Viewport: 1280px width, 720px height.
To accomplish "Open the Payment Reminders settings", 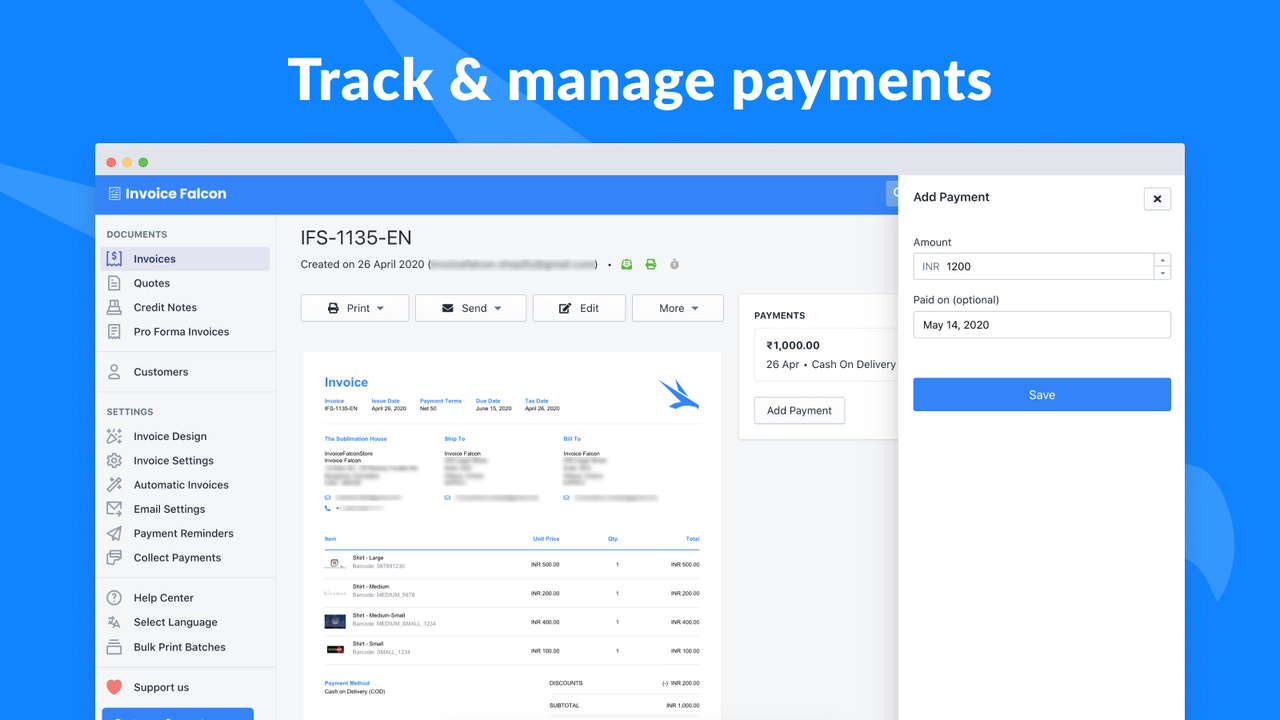I will point(117,533).
